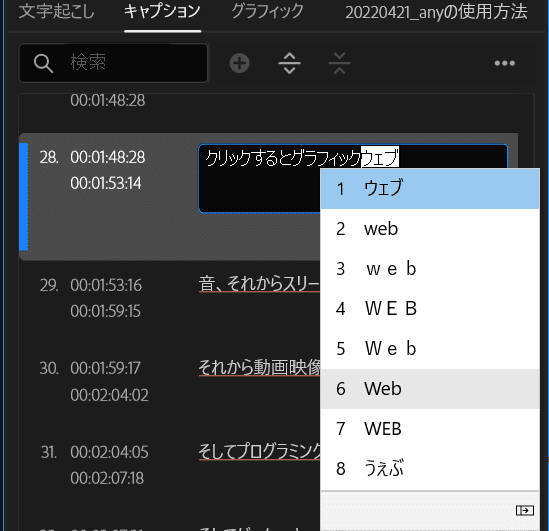Click timecode 00:02:04:05 of caption 31
This screenshot has width=549, height=531.
[x=109, y=452]
